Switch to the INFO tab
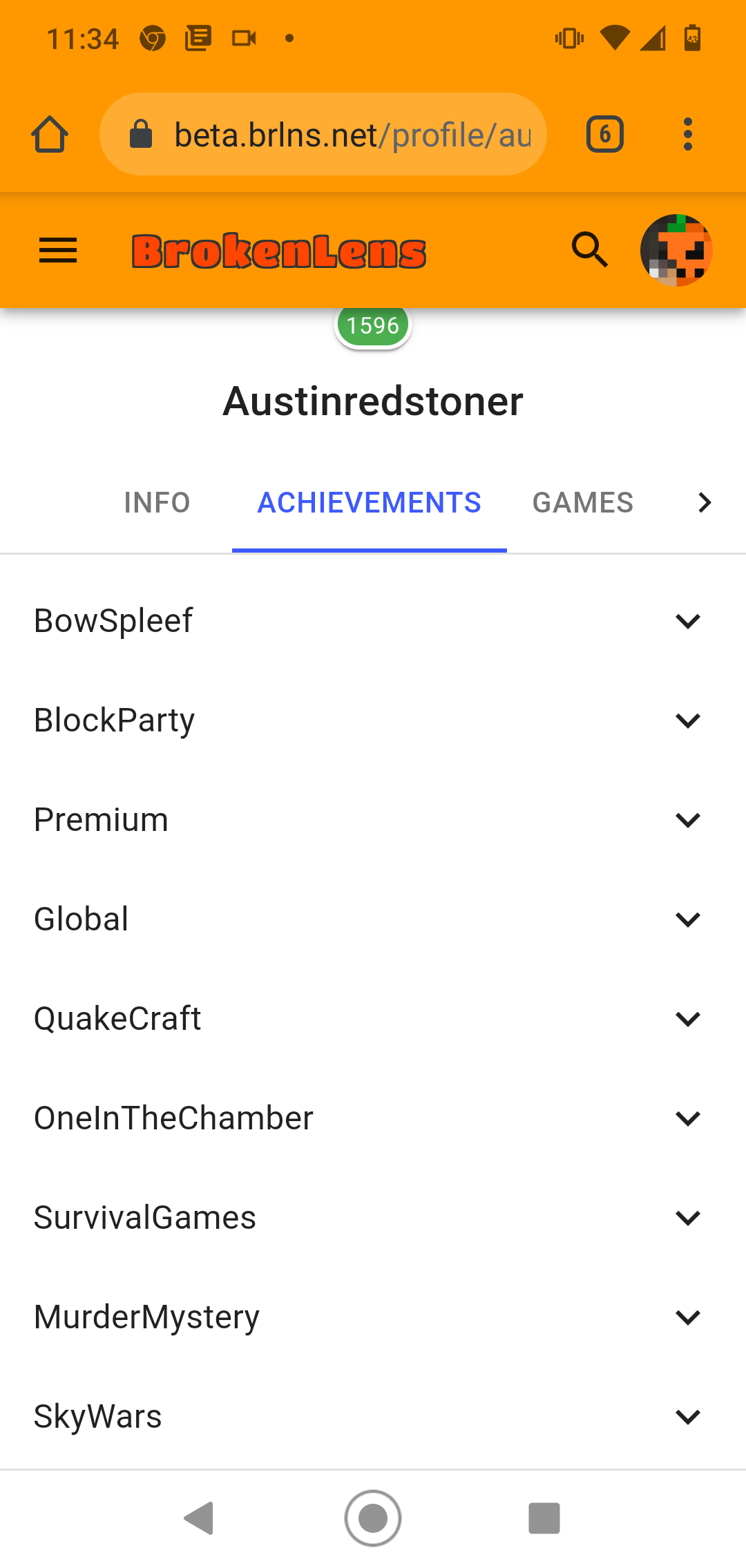This screenshot has width=746, height=1568. pos(157,503)
